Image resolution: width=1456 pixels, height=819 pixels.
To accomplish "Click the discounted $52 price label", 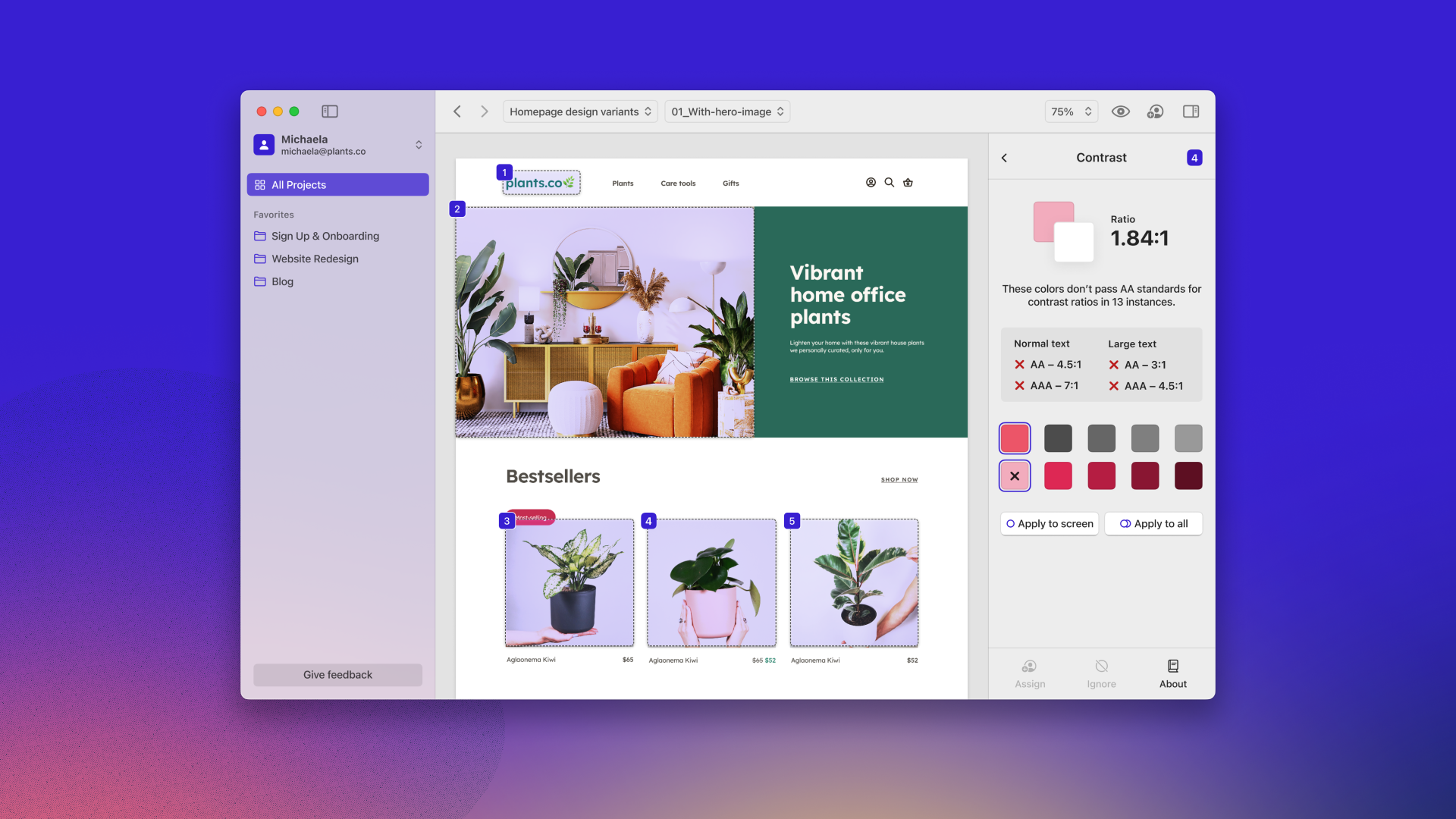I will [770, 661].
